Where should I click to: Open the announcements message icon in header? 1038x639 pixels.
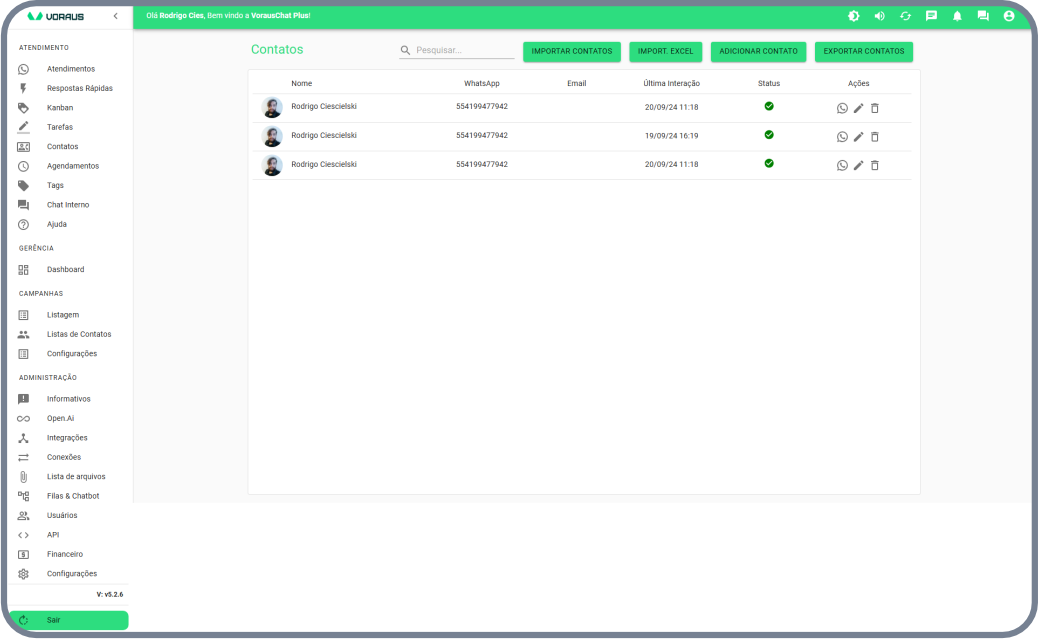(x=931, y=16)
